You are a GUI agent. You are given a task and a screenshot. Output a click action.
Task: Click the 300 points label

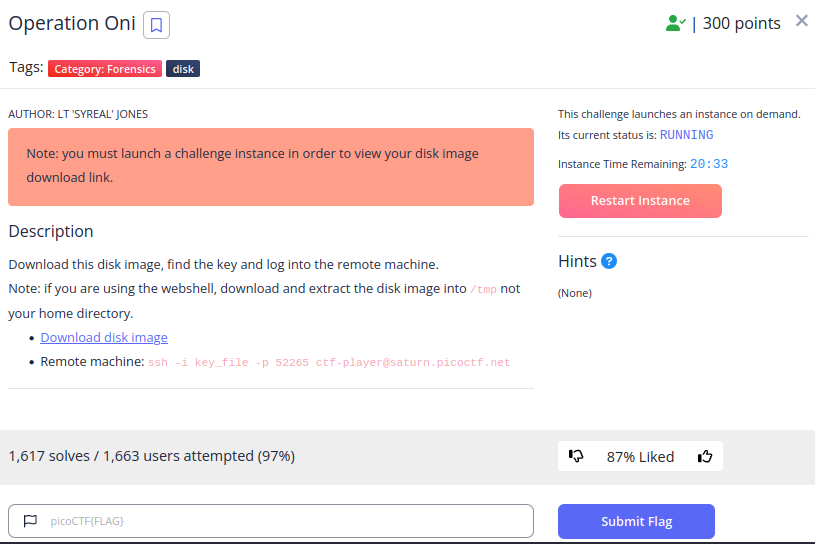coord(741,23)
